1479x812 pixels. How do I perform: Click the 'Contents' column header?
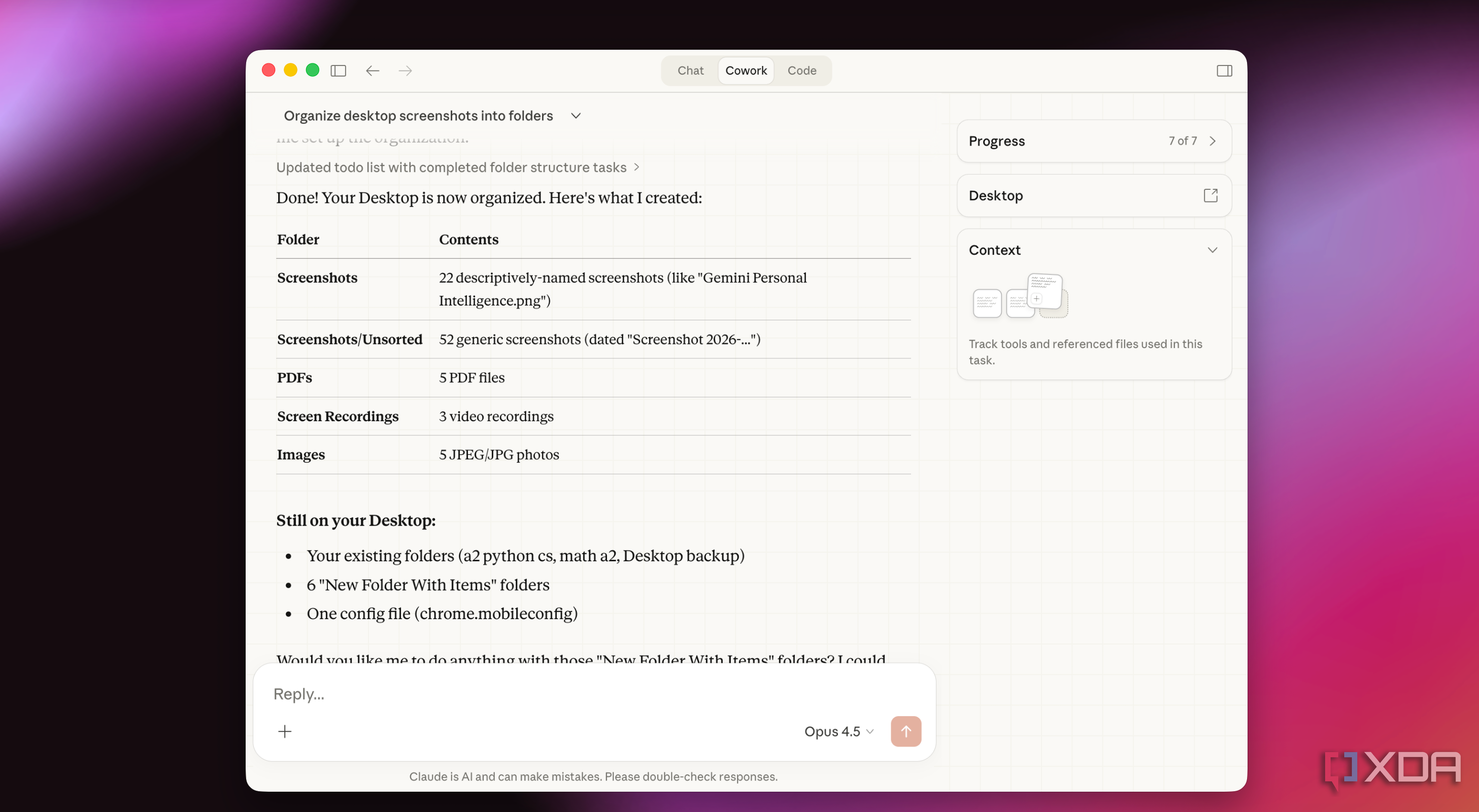[468, 240]
